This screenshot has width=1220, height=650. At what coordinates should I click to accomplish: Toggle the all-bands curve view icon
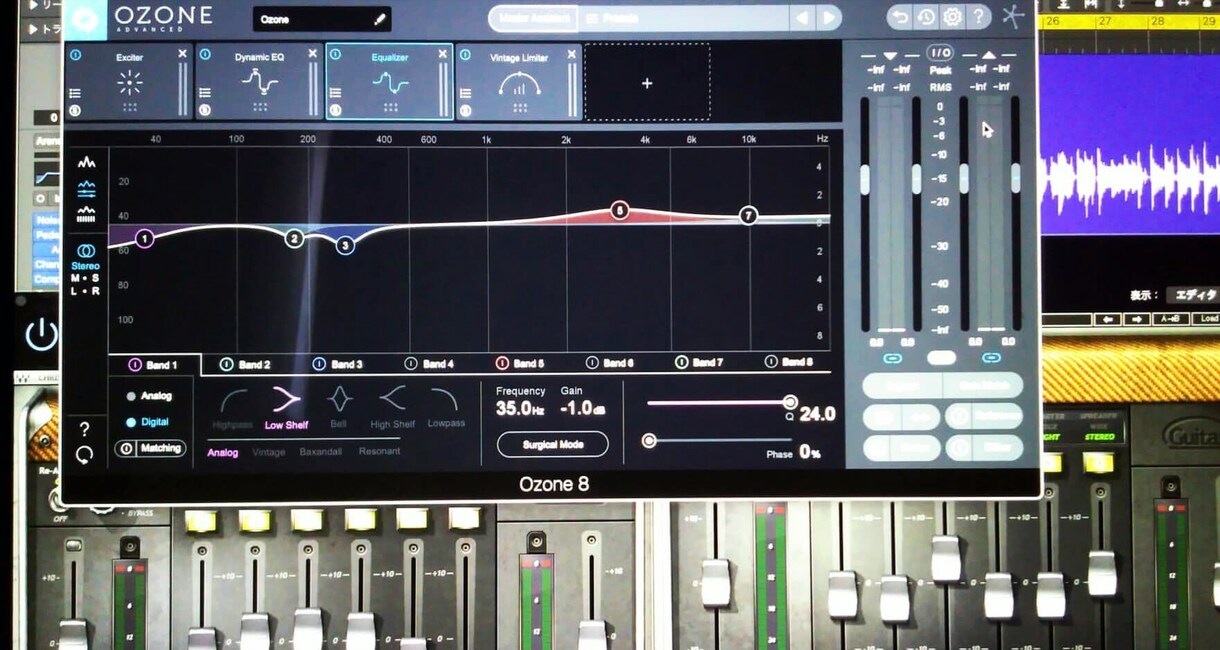tap(86, 188)
